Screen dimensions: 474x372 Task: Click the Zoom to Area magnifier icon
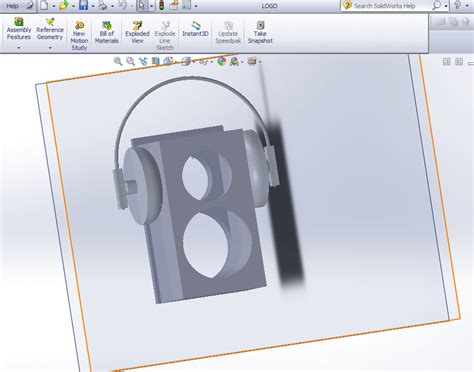(130, 61)
